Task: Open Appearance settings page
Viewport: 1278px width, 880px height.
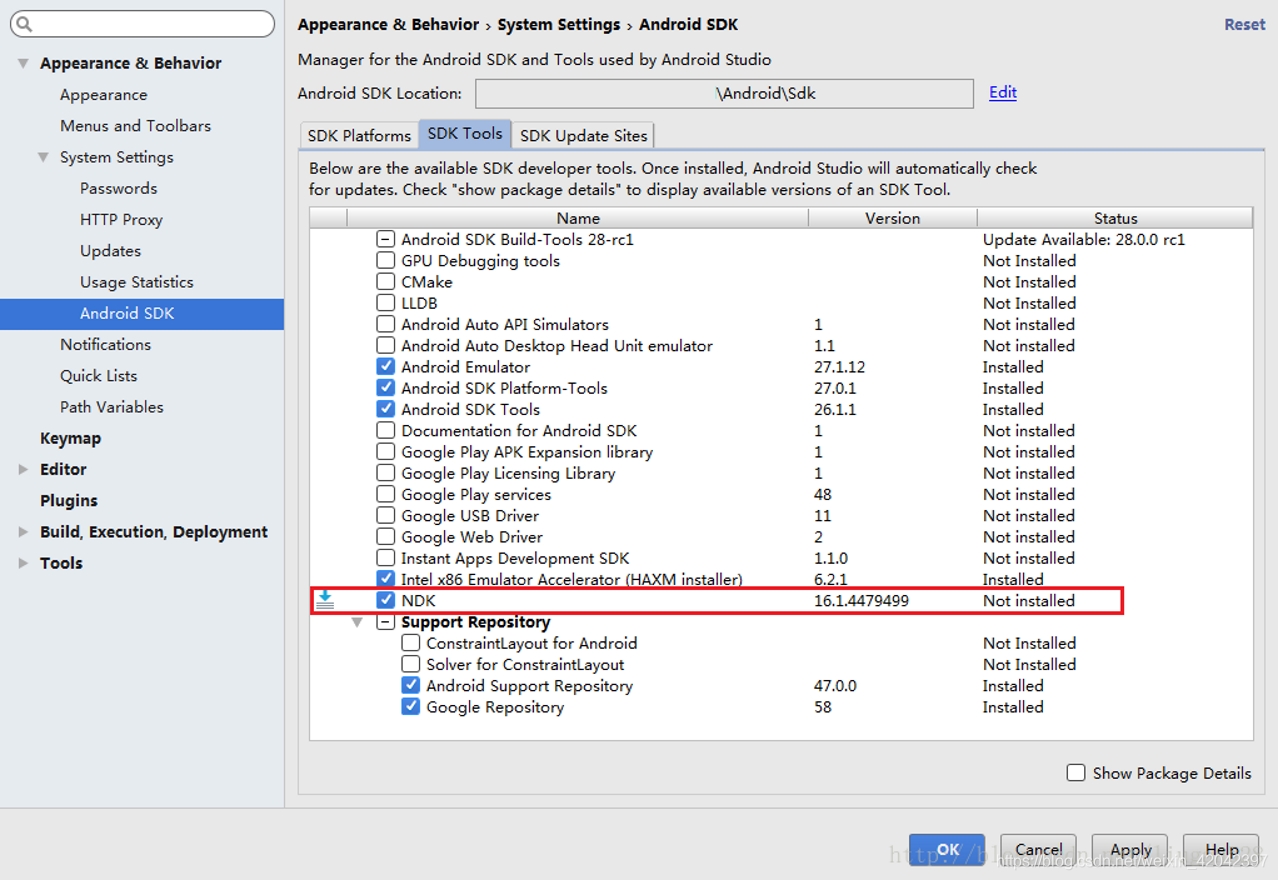Action: [103, 94]
